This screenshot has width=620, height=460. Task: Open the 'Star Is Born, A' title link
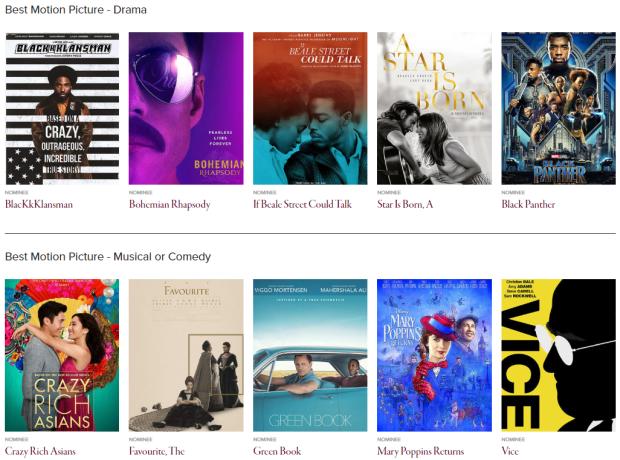coord(405,204)
